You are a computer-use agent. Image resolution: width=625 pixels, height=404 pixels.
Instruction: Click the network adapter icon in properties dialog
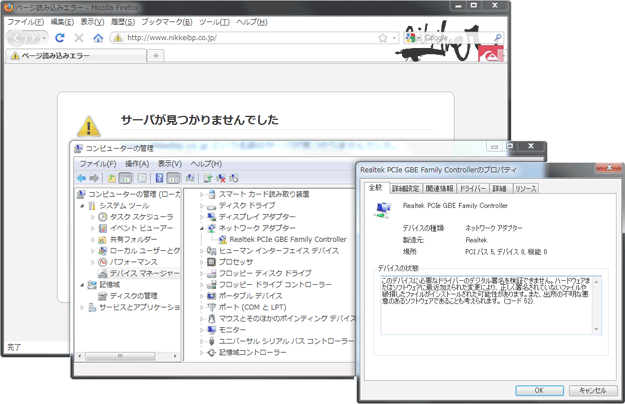click(383, 210)
